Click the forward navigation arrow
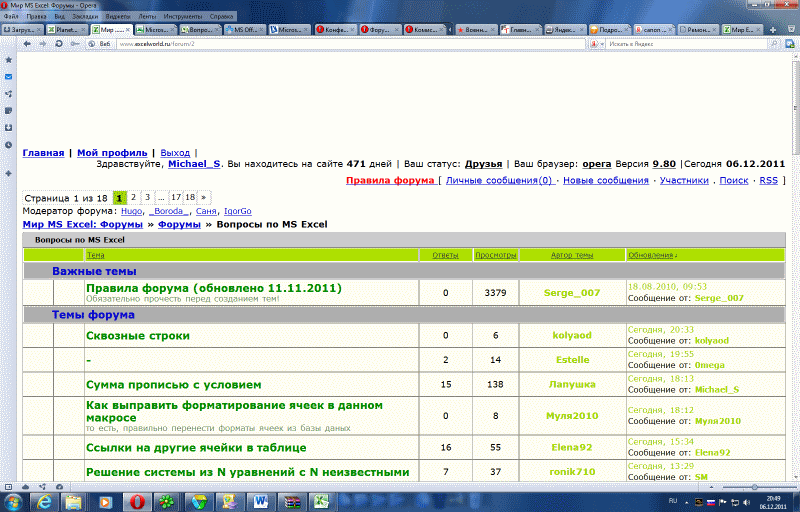This screenshot has height=512, width=800. [43, 44]
